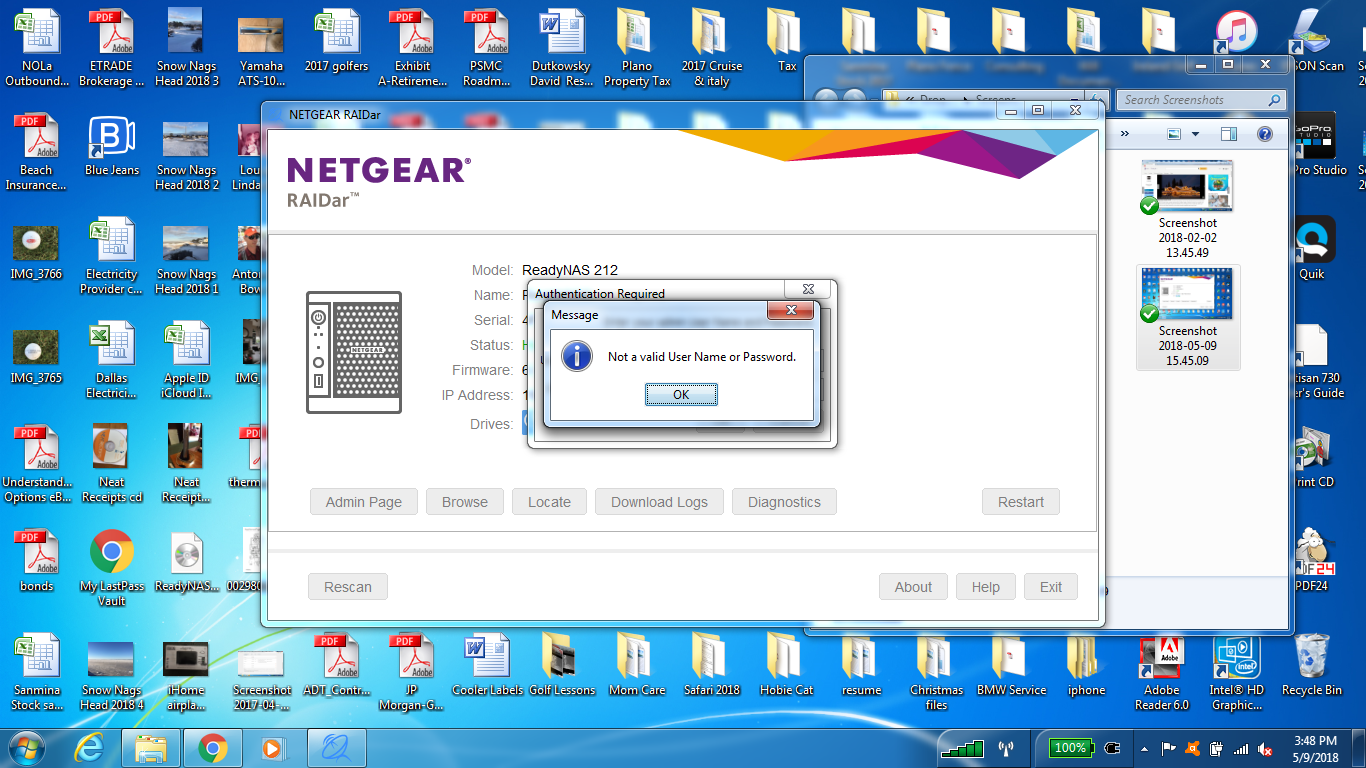
Task: Click the 100% battery indicator
Action: [x=1070, y=748]
